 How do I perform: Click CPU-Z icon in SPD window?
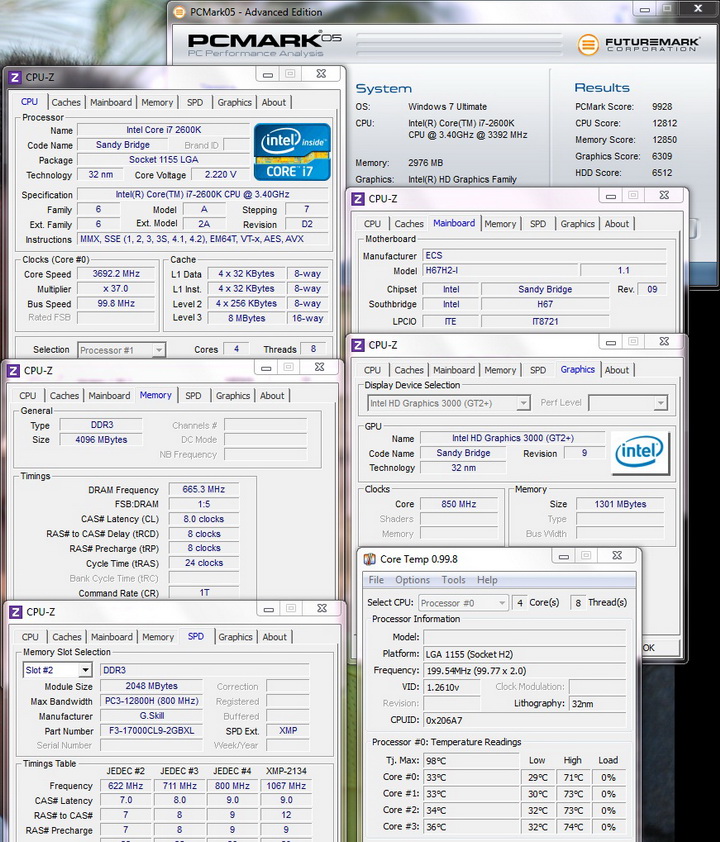(16, 612)
